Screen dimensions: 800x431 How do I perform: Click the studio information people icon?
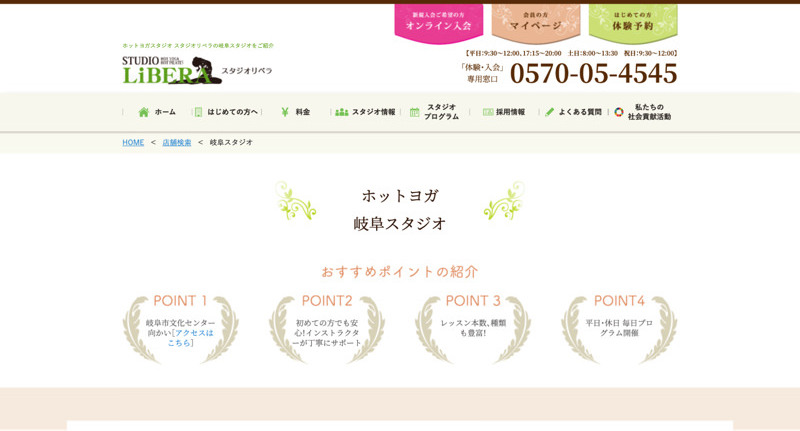(342, 112)
